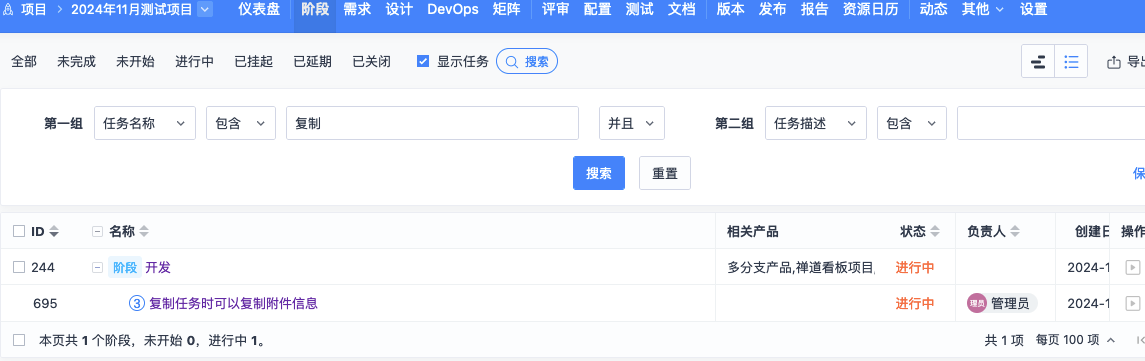Screen dimensions: 1145x361
Task: Open the 发布 tab
Action: [773, 10]
